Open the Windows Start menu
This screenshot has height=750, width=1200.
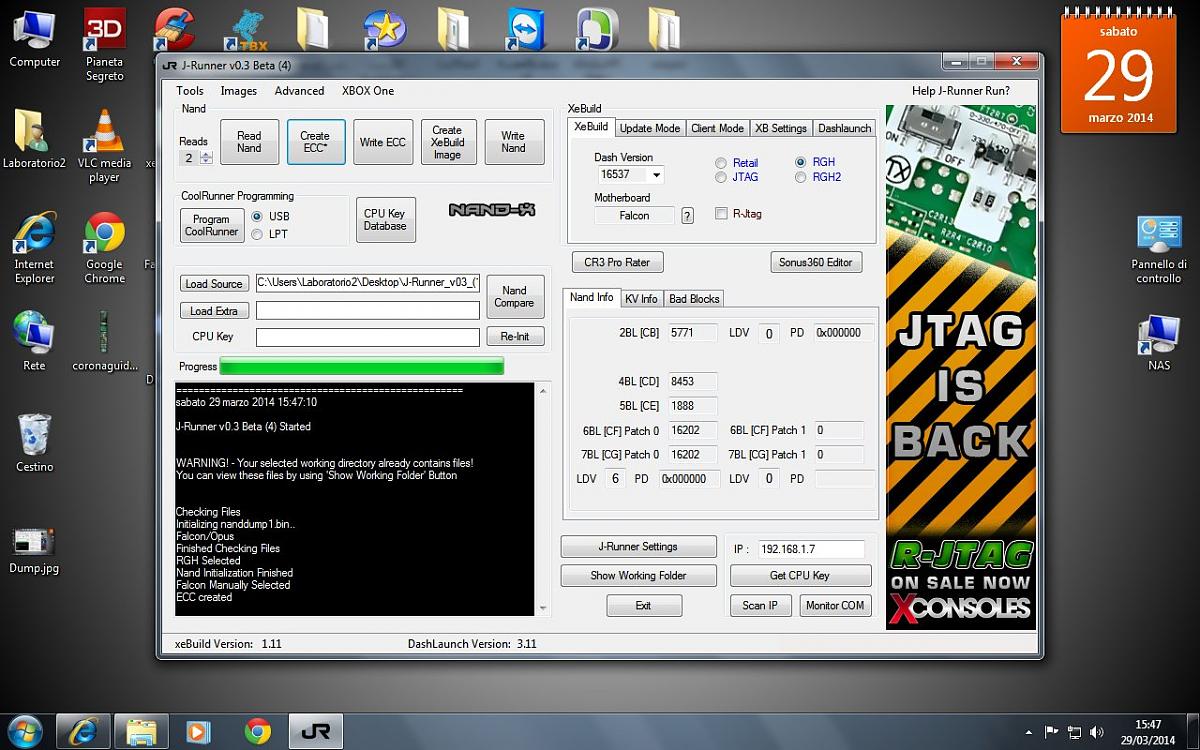click(x=24, y=731)
